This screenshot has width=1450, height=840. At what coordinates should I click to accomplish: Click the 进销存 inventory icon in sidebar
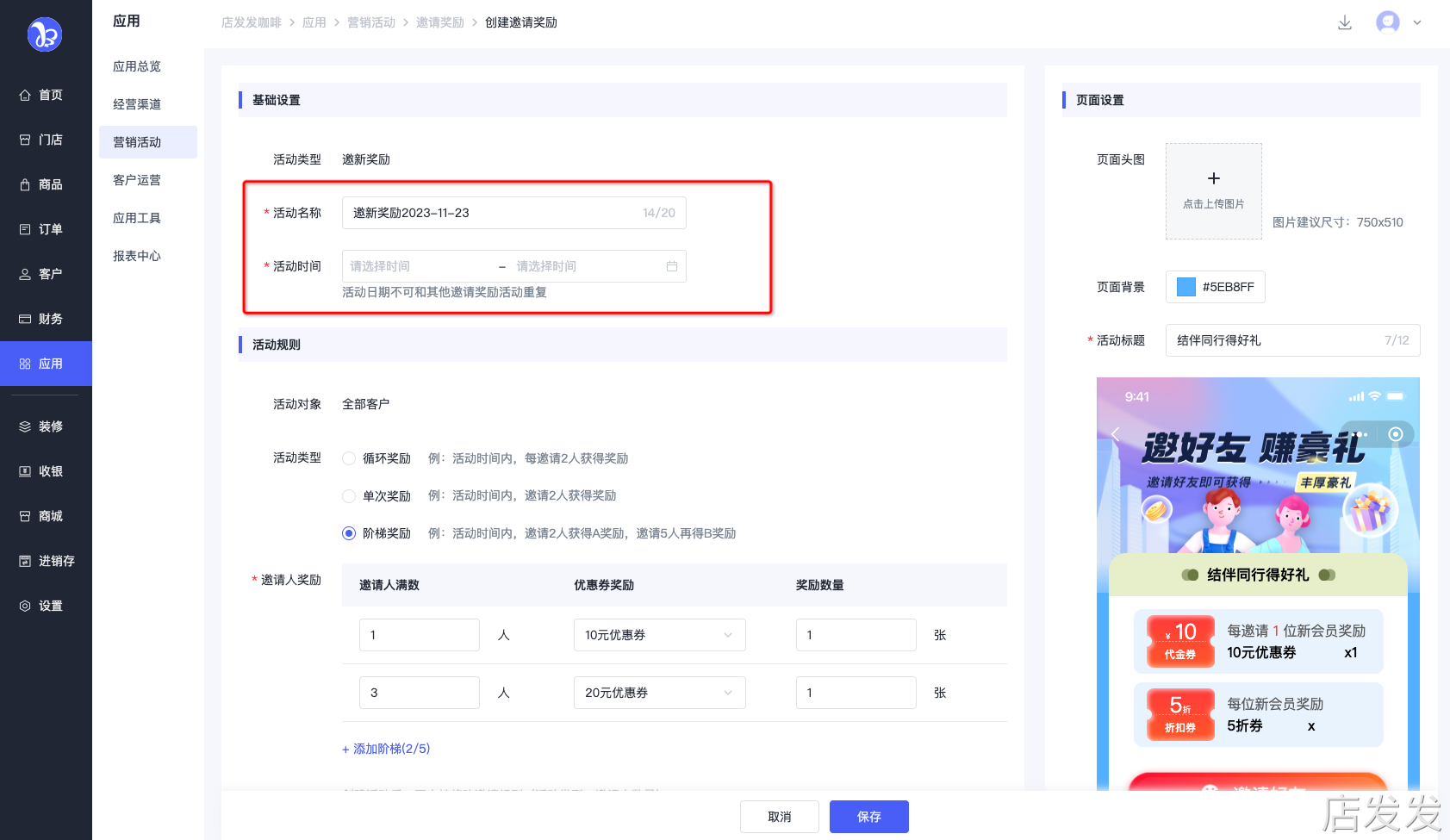click(25, 562)
